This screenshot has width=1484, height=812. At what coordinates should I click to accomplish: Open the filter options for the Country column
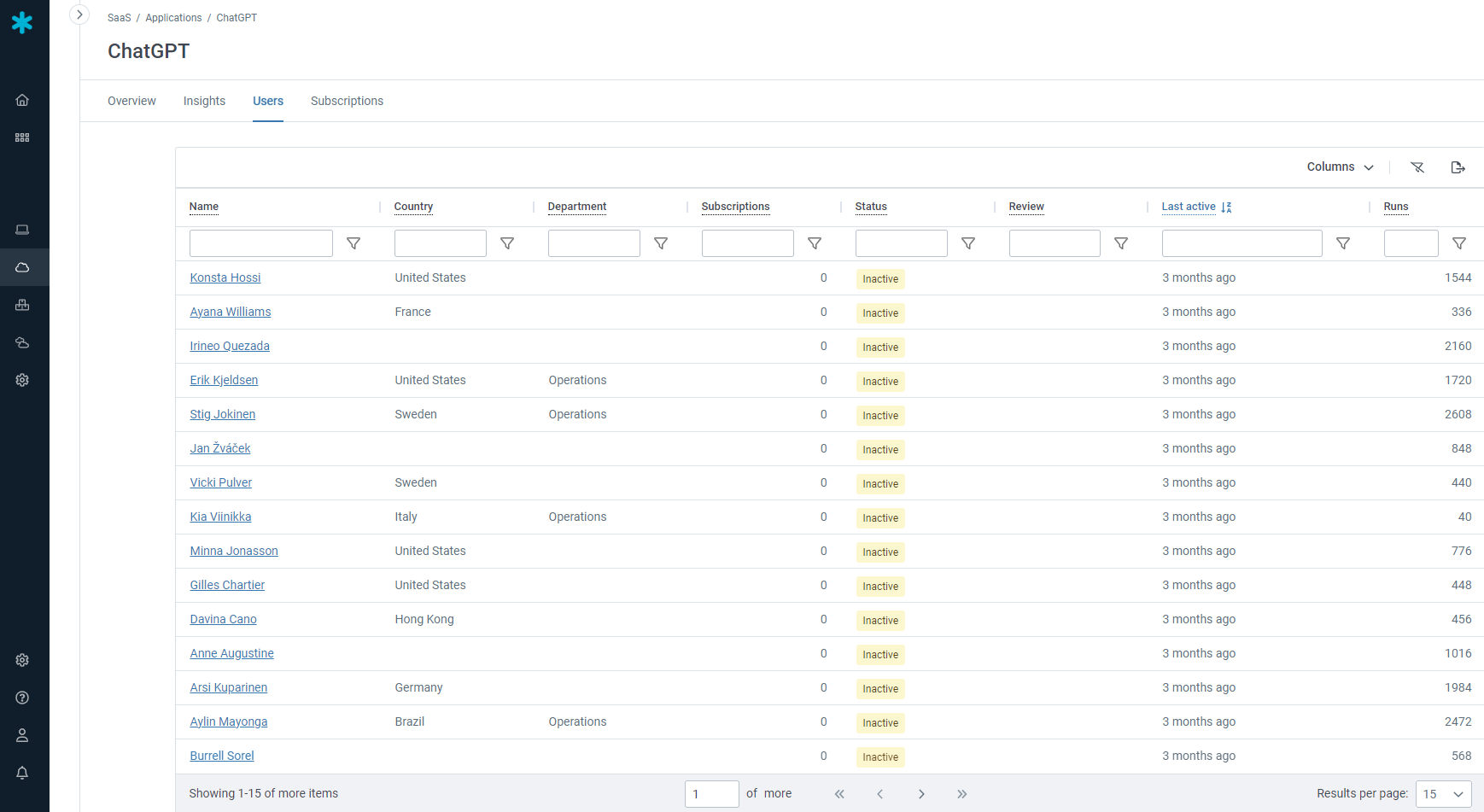point(507,243)
